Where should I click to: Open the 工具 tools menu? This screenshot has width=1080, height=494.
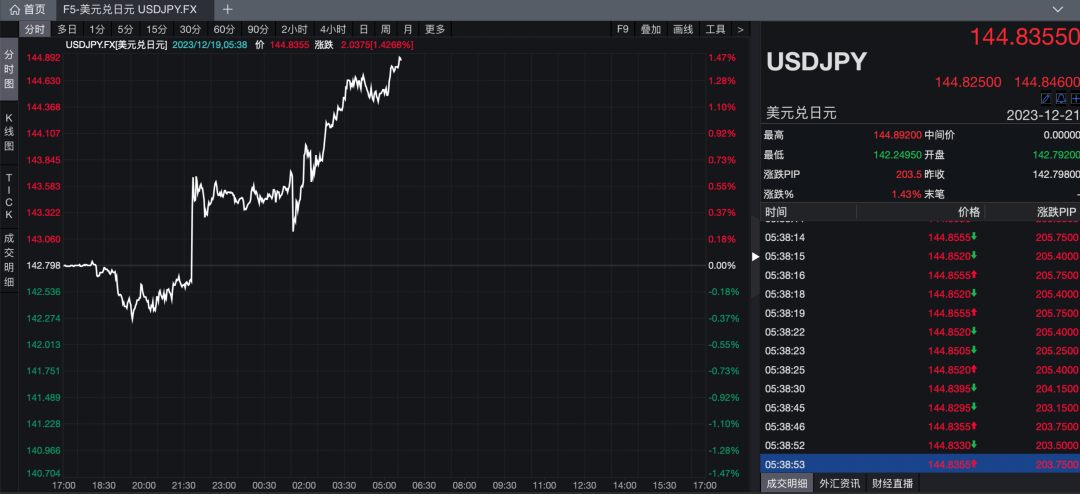[715, 29]
